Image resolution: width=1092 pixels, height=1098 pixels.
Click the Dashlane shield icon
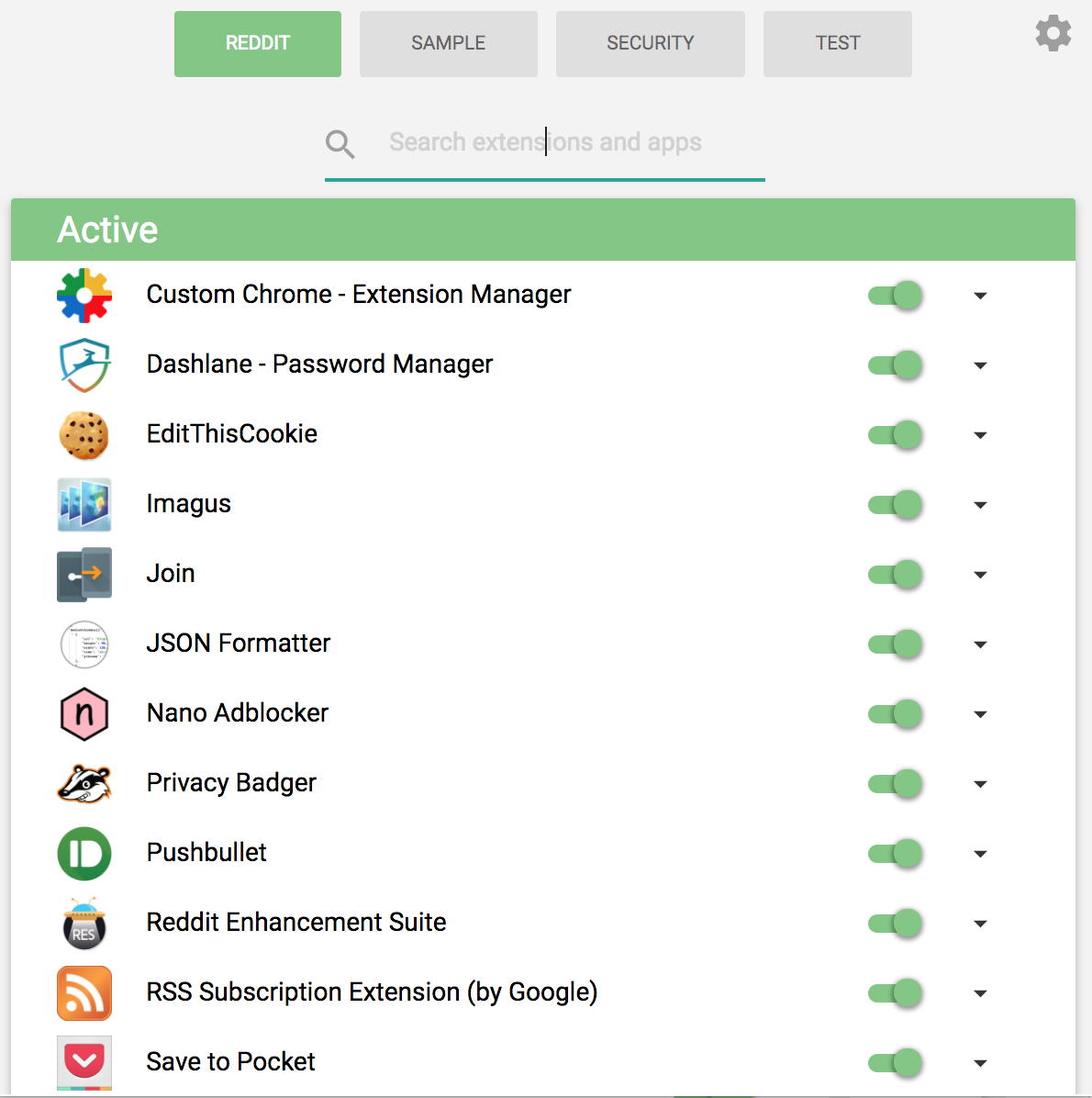coord(84,364)
